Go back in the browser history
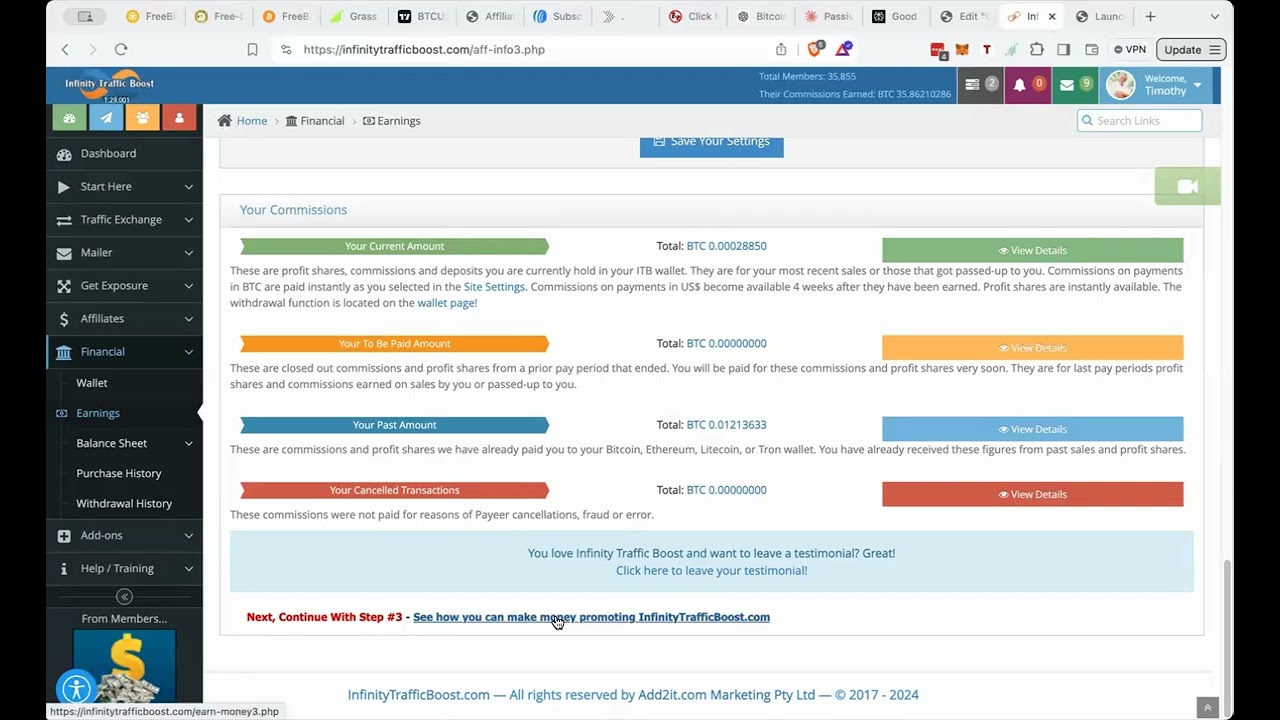Image resolution: width=1280 pixels, height=720 pixels. click(65, 49)
